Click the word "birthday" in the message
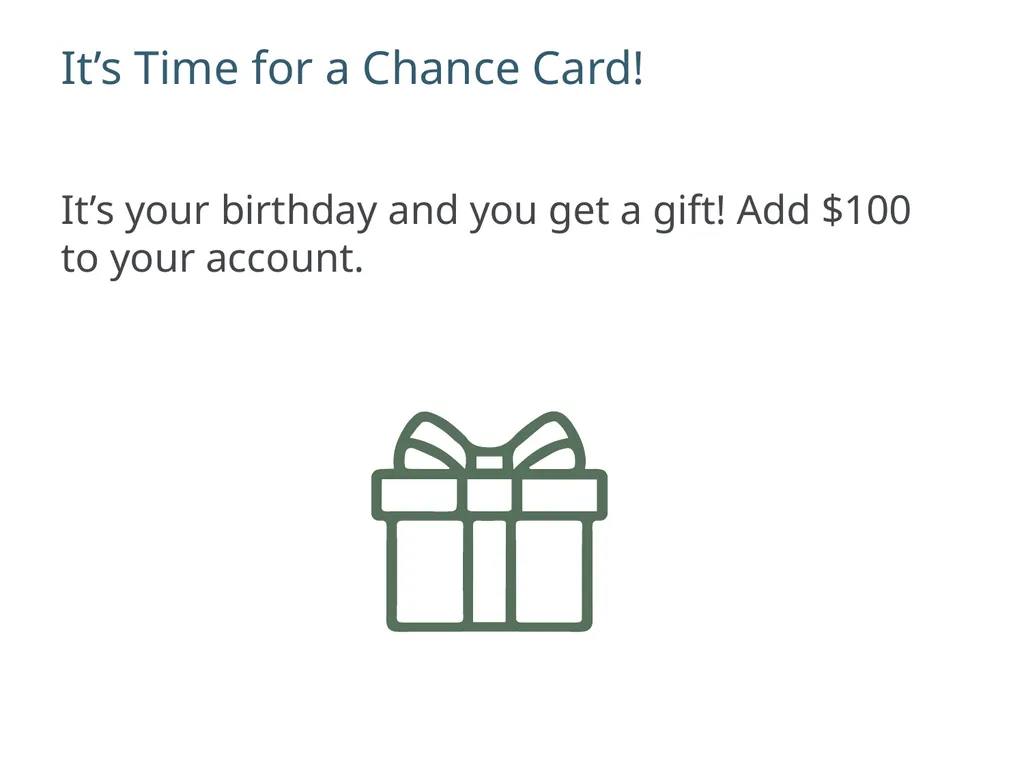Image resolution: width=1024 pixels, height=768 pixels. point(299,210)
